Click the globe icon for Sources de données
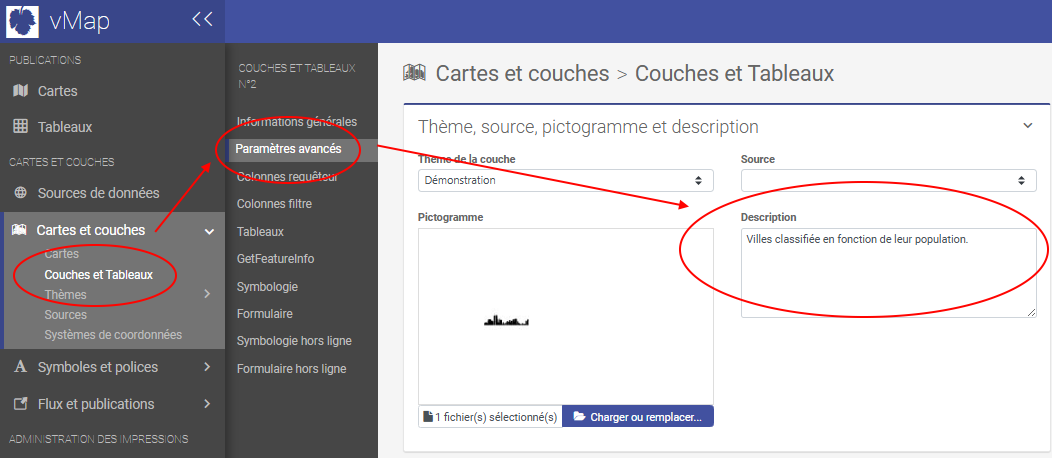Screen dimensions: 1052x458 tap(21, 193)
